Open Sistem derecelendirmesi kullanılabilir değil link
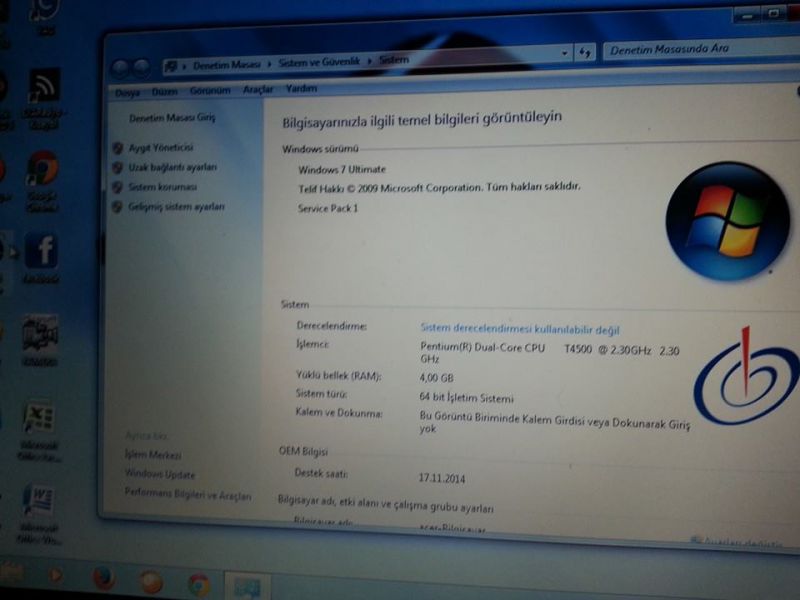 point(519,329)
